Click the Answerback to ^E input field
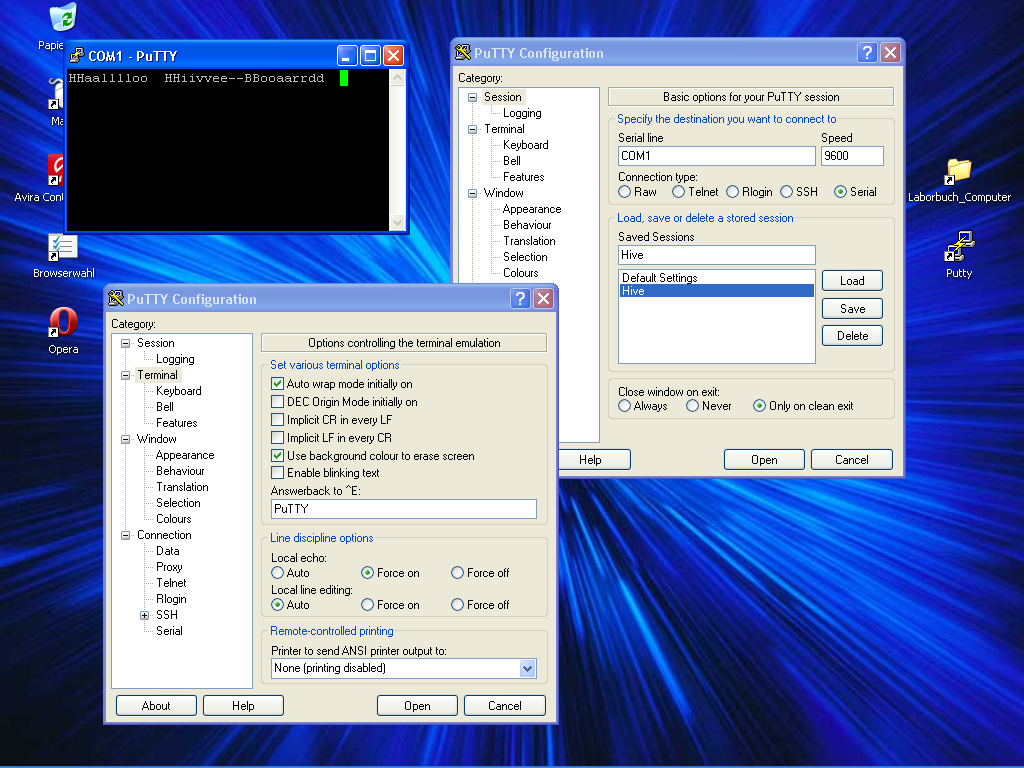The height and width of the screenshot is (768, 1024). [404, 509]
